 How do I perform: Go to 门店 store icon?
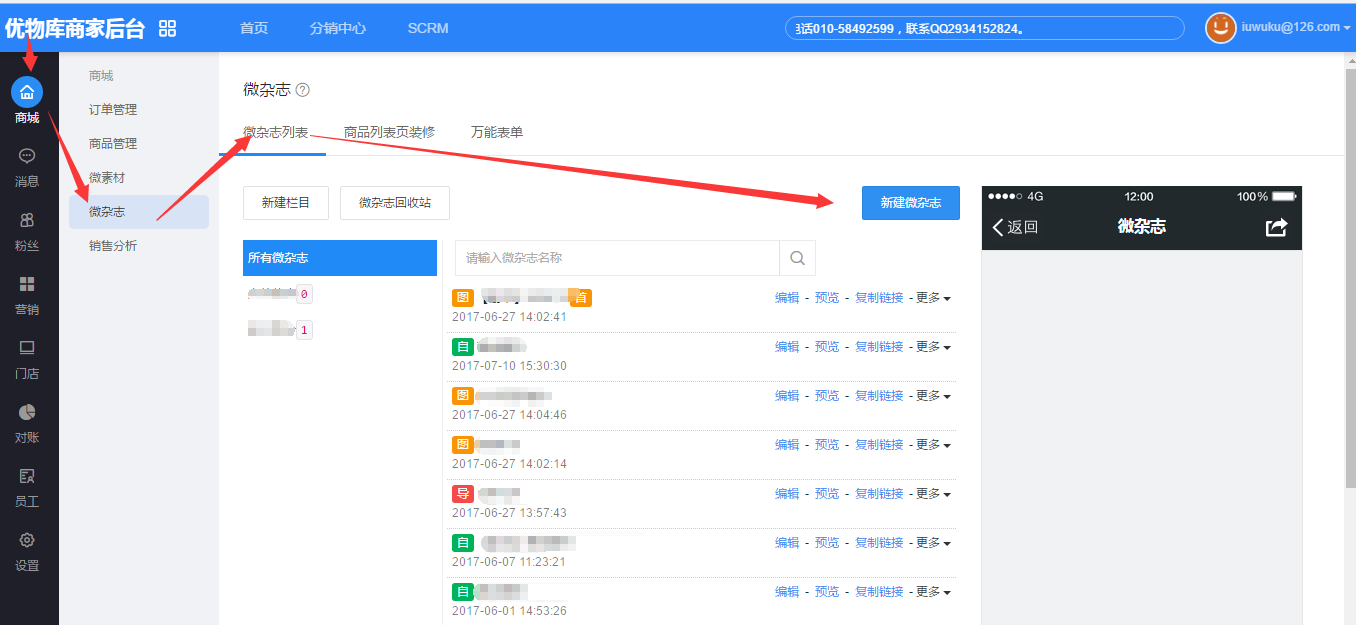point(27,348)
